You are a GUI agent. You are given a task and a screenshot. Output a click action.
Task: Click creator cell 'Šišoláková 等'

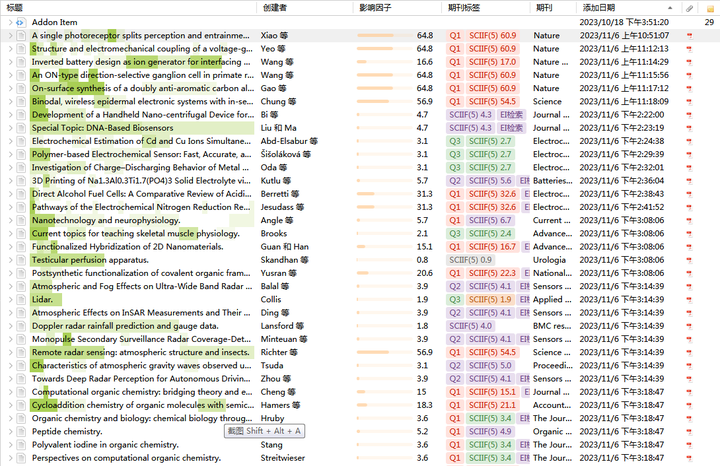(286, 155)
